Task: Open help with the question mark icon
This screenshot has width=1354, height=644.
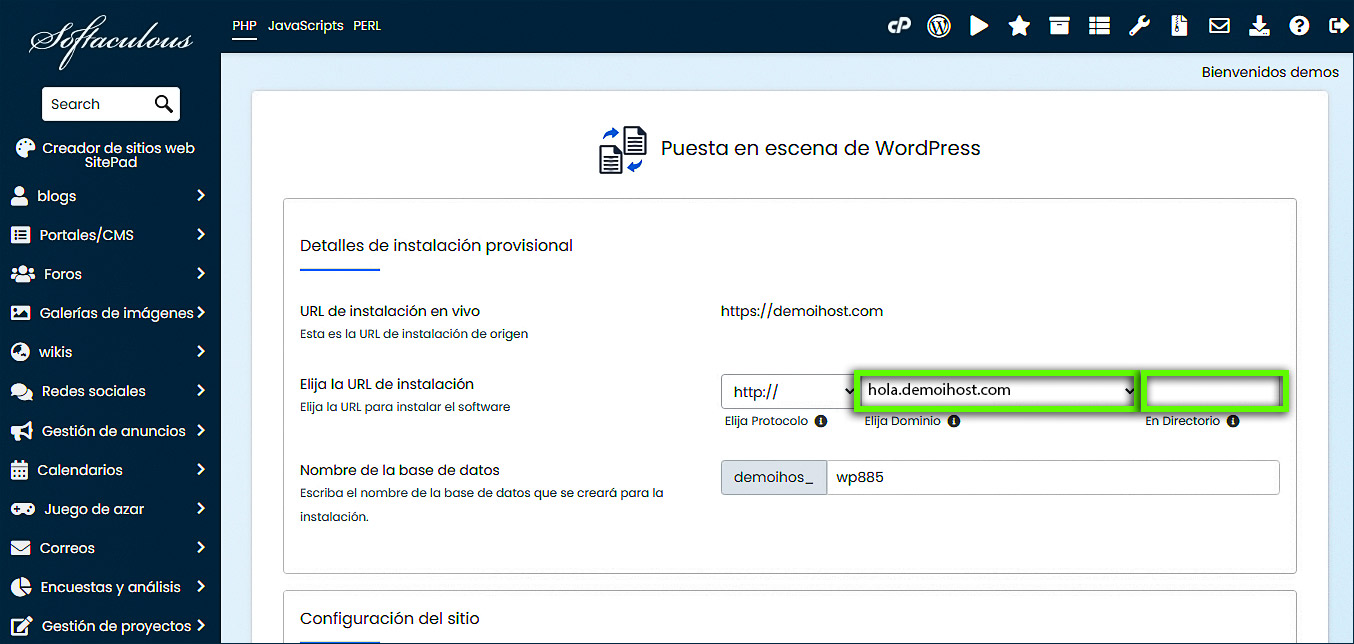Action: tap(1299, 25)
